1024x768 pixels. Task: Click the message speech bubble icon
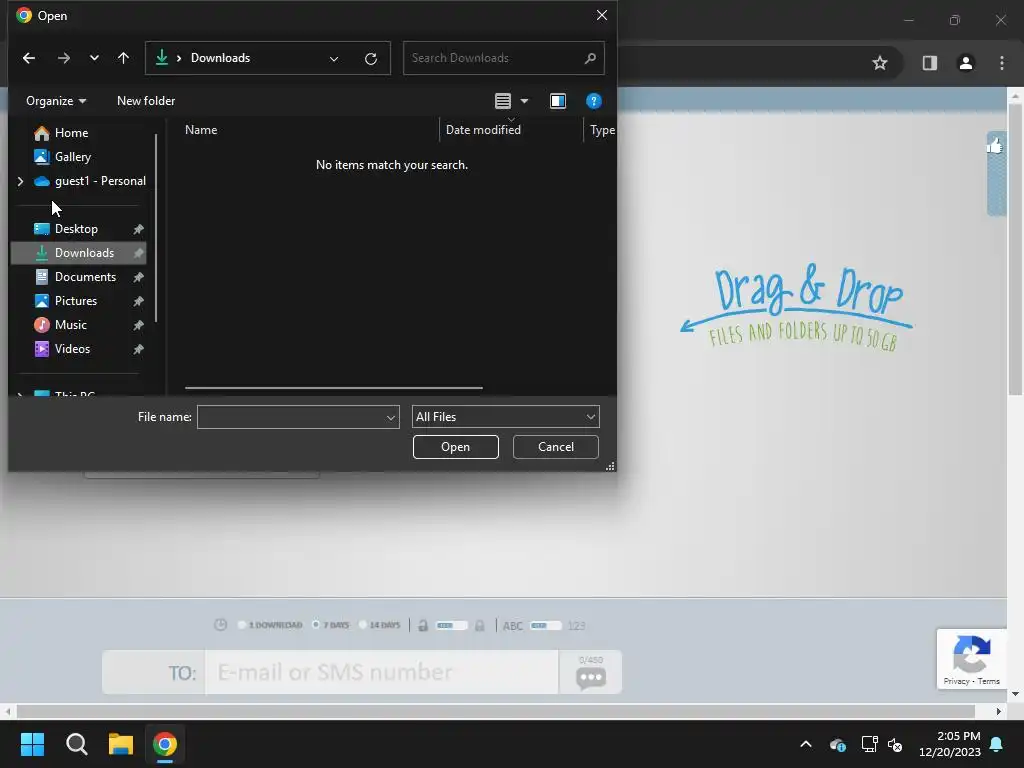(590, 678)
